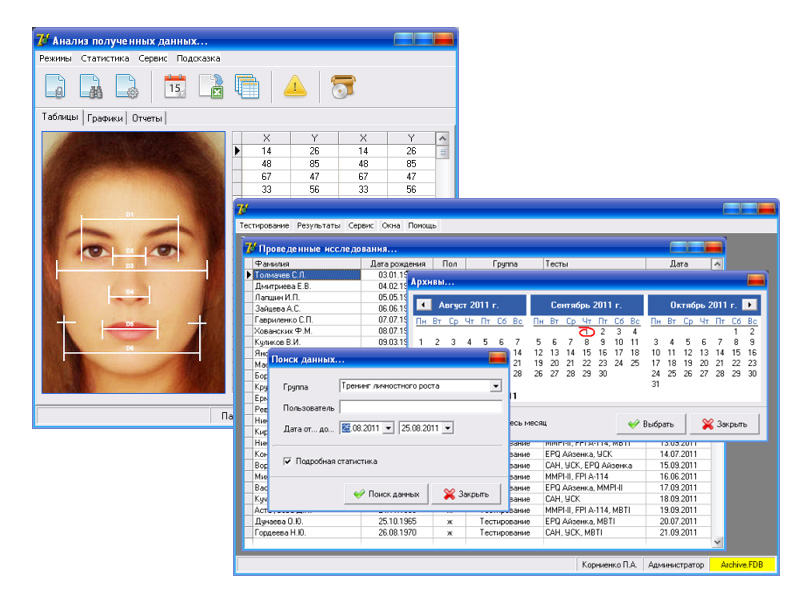The width and height of the screenshot is (800, 600).
Task: Go to next month in the Архивы calendar
Action: (x=749, y=304)
